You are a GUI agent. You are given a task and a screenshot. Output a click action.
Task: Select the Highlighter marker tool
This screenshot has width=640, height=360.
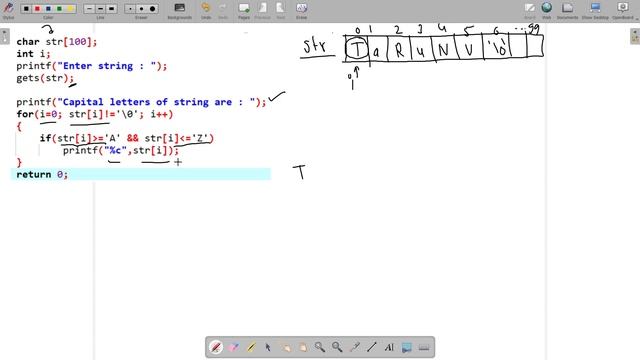pos(251,347)
